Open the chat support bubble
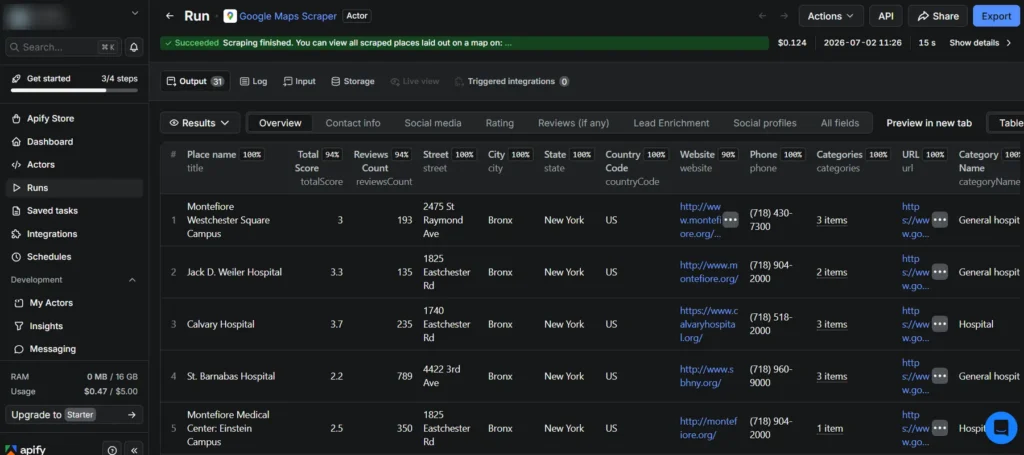 [x=1000, y=428]
